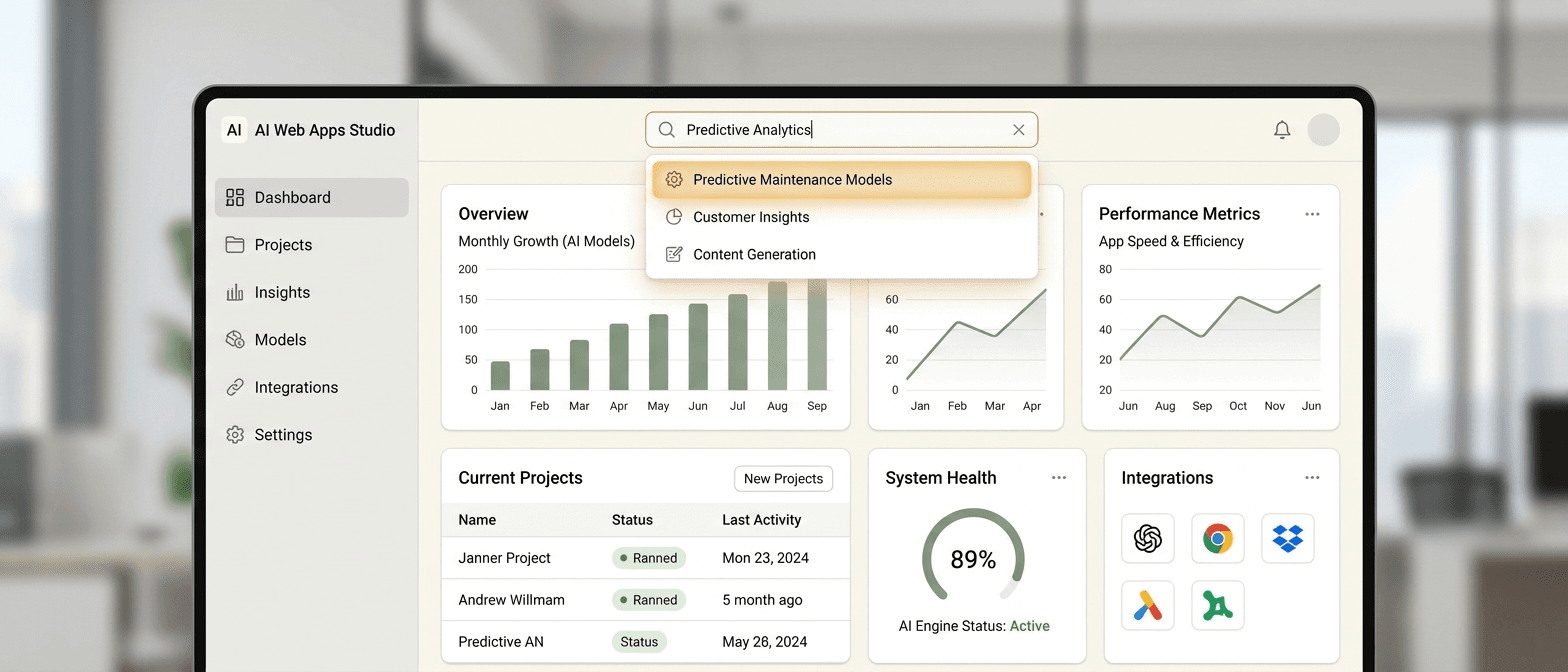Screen dimensions: 1568x672
Task: Click Ranned badge for Andrew Willmam
Action: click(x=649, y=600)
